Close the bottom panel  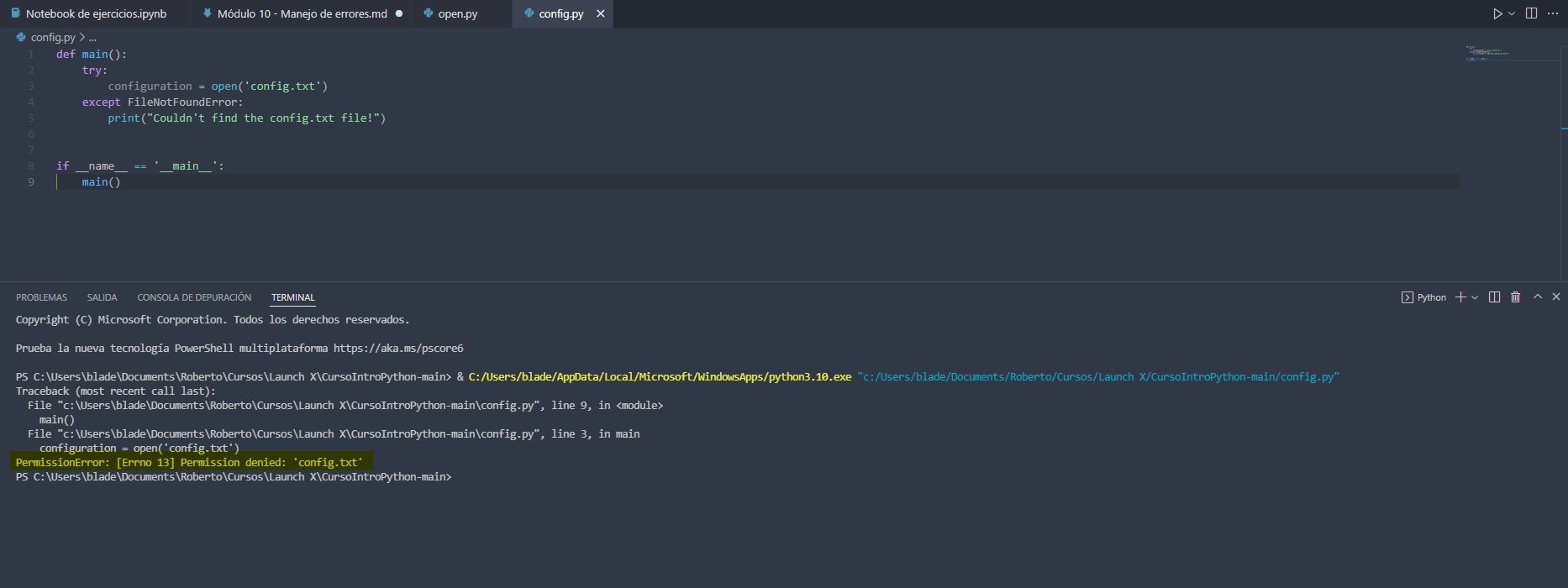[1556, 297]
